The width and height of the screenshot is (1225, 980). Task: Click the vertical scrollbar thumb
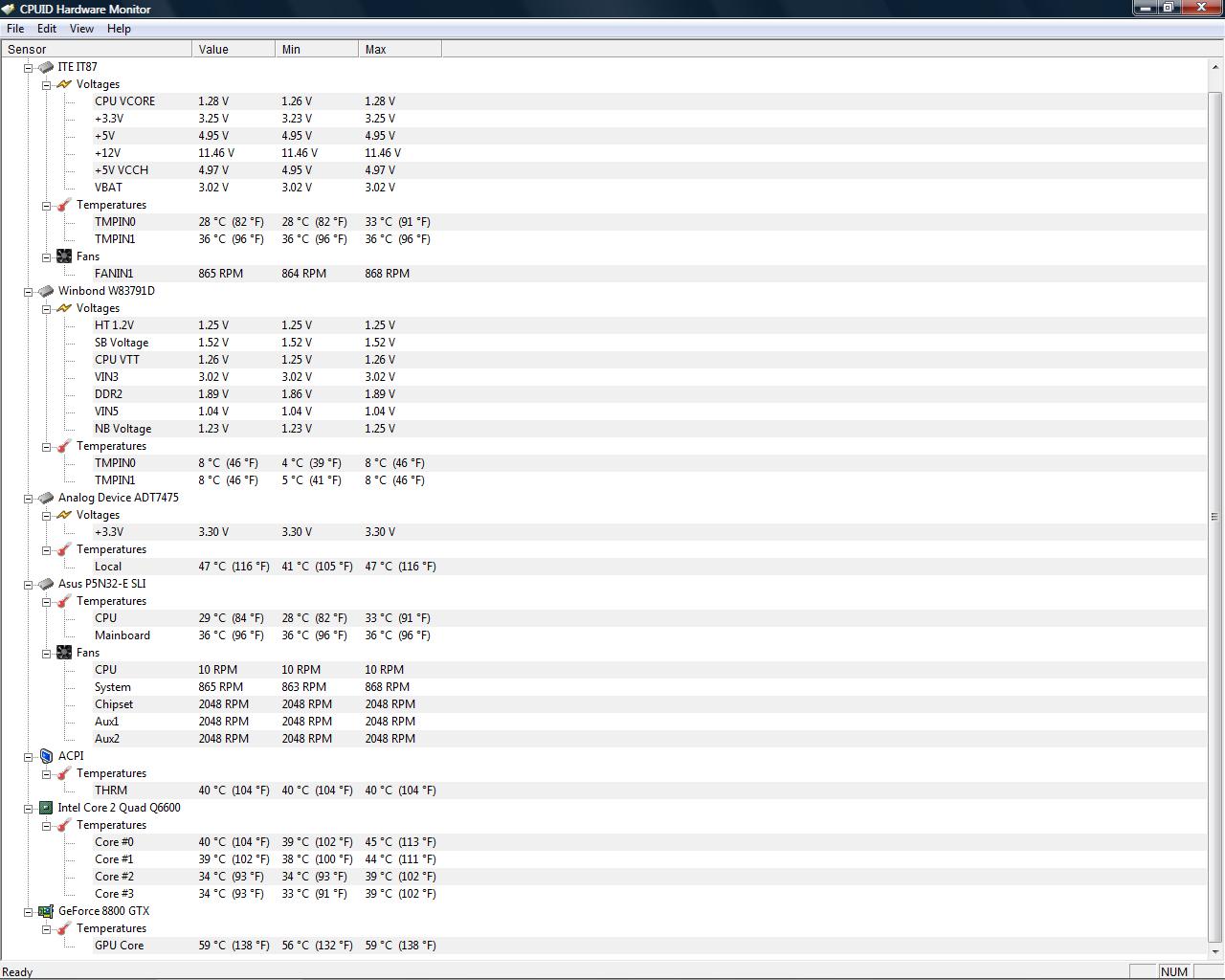pos(1215,516)
